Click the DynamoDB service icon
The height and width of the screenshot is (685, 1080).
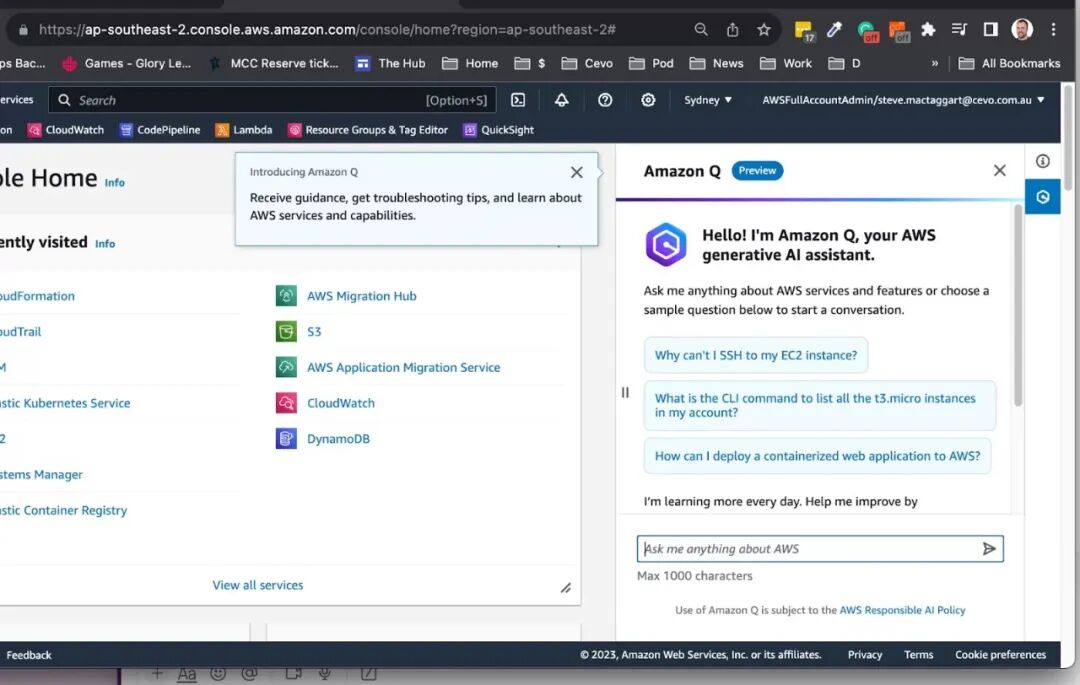(x=286, y=439)
